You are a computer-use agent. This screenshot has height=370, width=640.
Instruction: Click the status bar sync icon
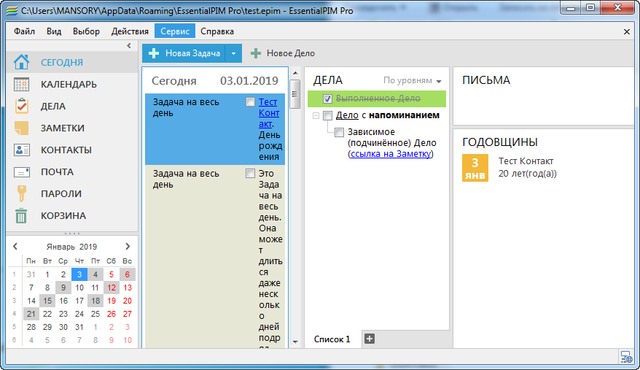[x=626, y=357]
